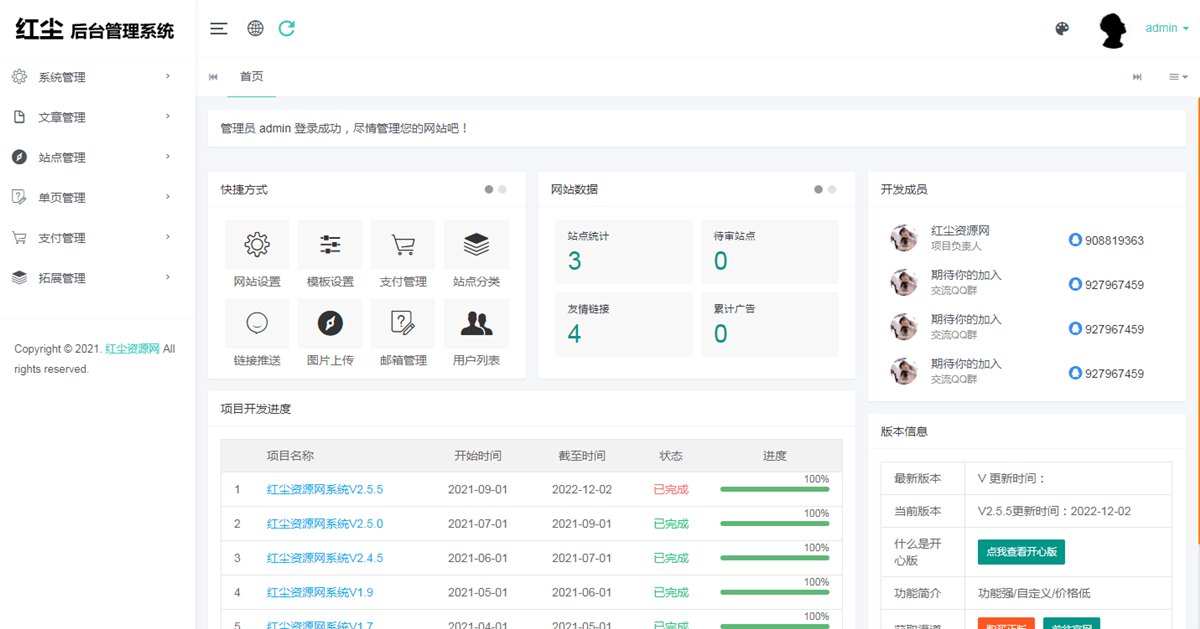Click the V2.5.5 row progress bar
The image size is (1200, 629).
click(x=775, y=490)
